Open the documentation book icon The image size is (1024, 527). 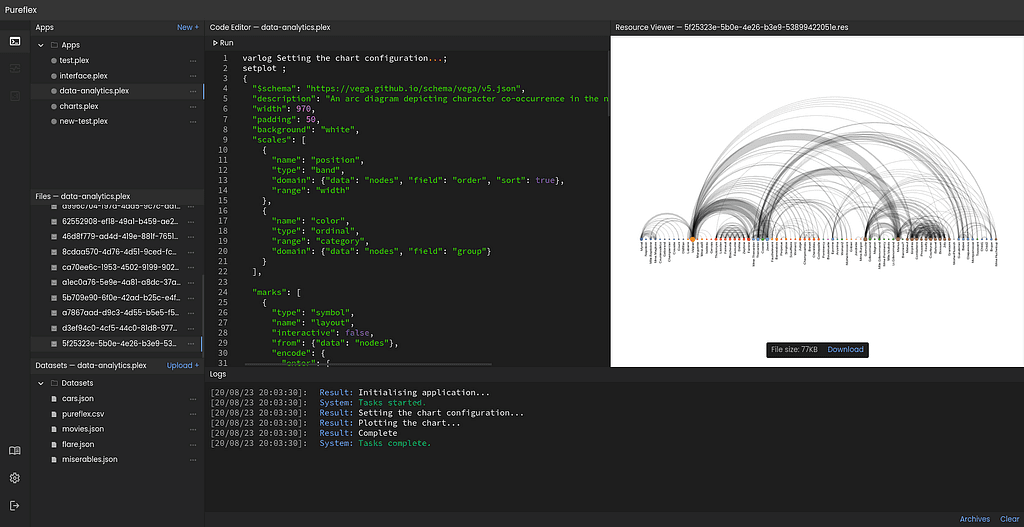tap(14, 451)
